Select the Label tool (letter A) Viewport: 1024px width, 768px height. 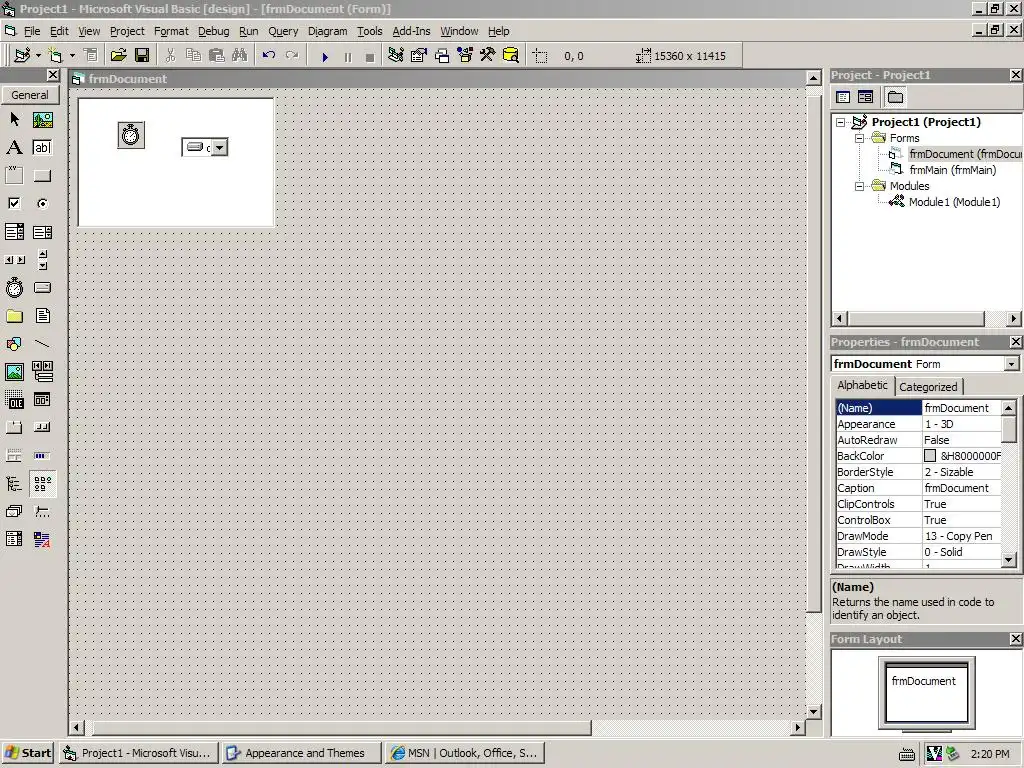pos(14,148)
